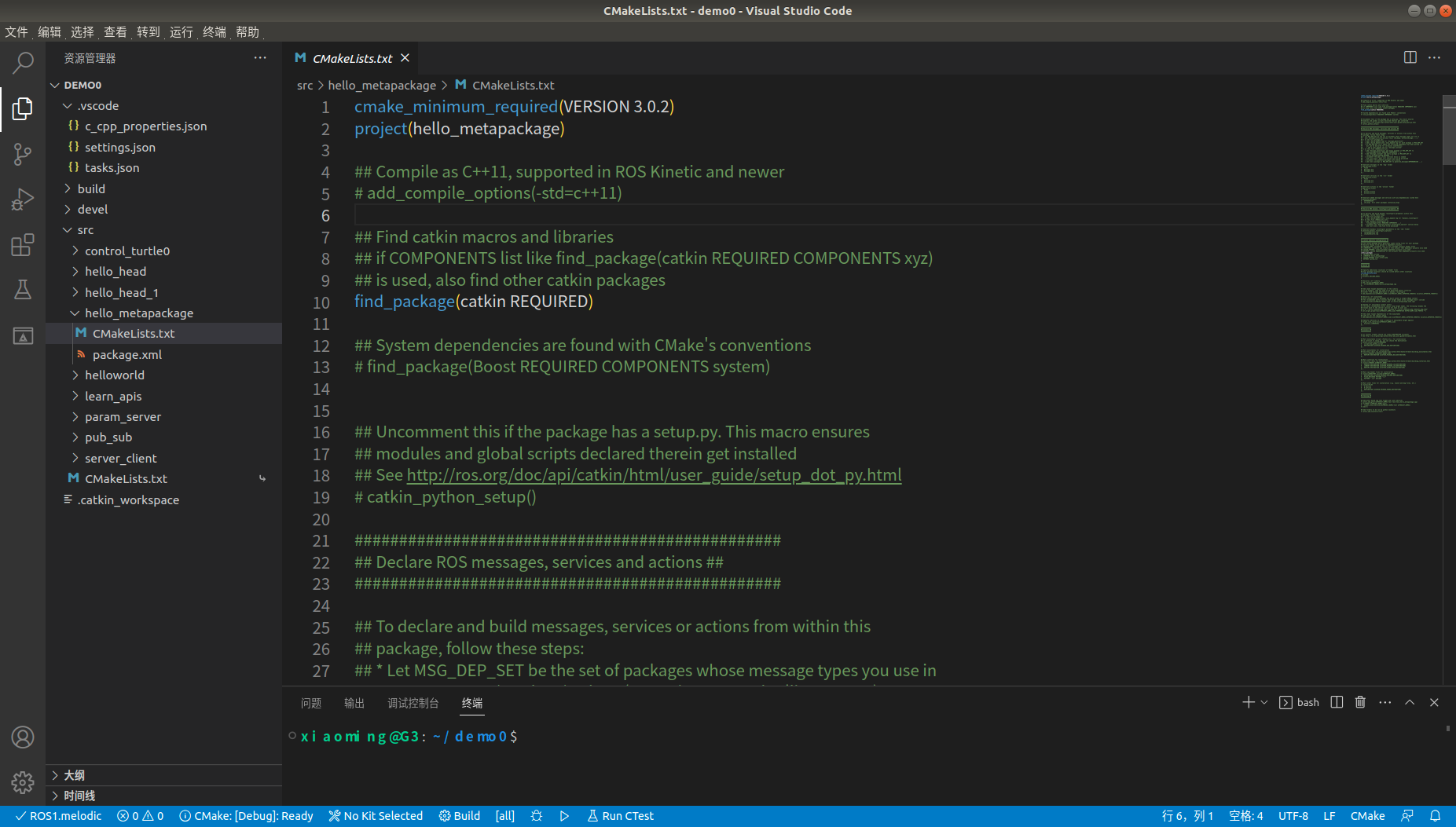
Task: Click Run CTest in status bar
Action: pos(621,816)
